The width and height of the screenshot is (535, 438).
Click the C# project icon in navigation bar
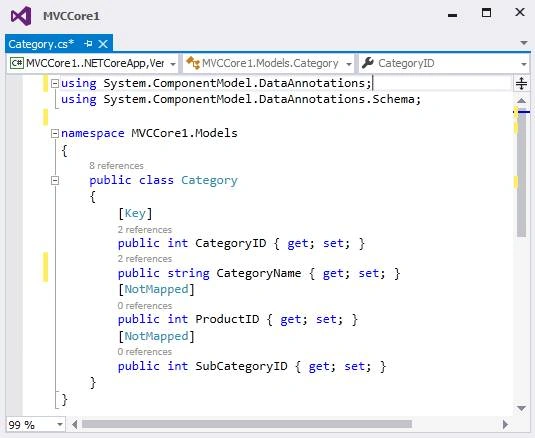coord(17,63)
